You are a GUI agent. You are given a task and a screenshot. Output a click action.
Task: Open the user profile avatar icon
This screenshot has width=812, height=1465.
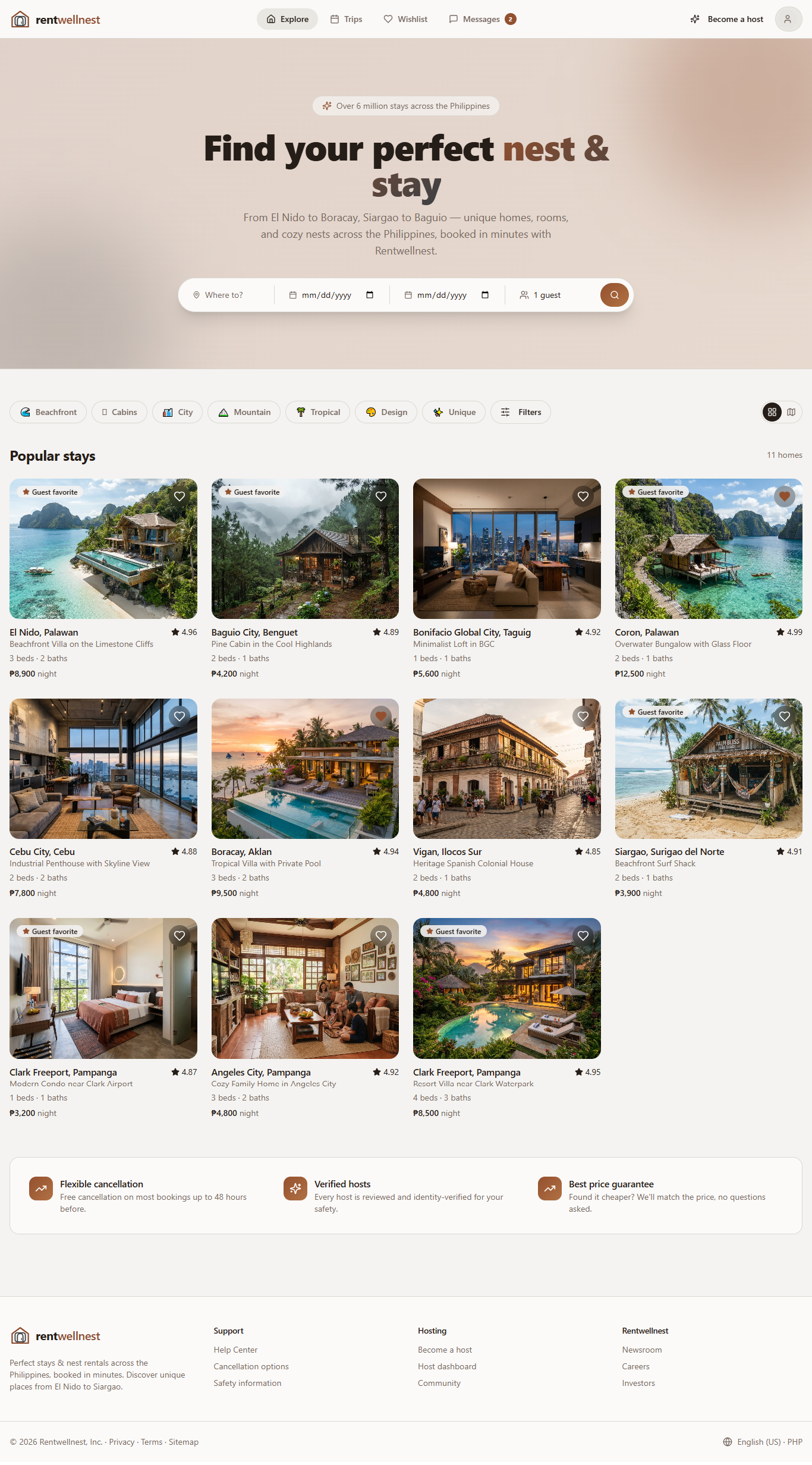[x=788, y=19]
